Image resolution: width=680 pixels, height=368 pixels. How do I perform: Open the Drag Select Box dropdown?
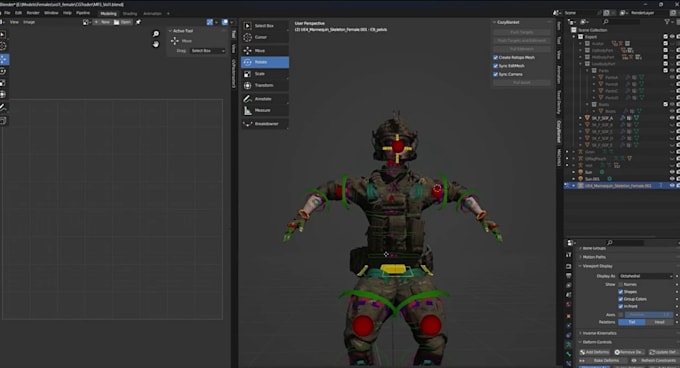(208, 51)
